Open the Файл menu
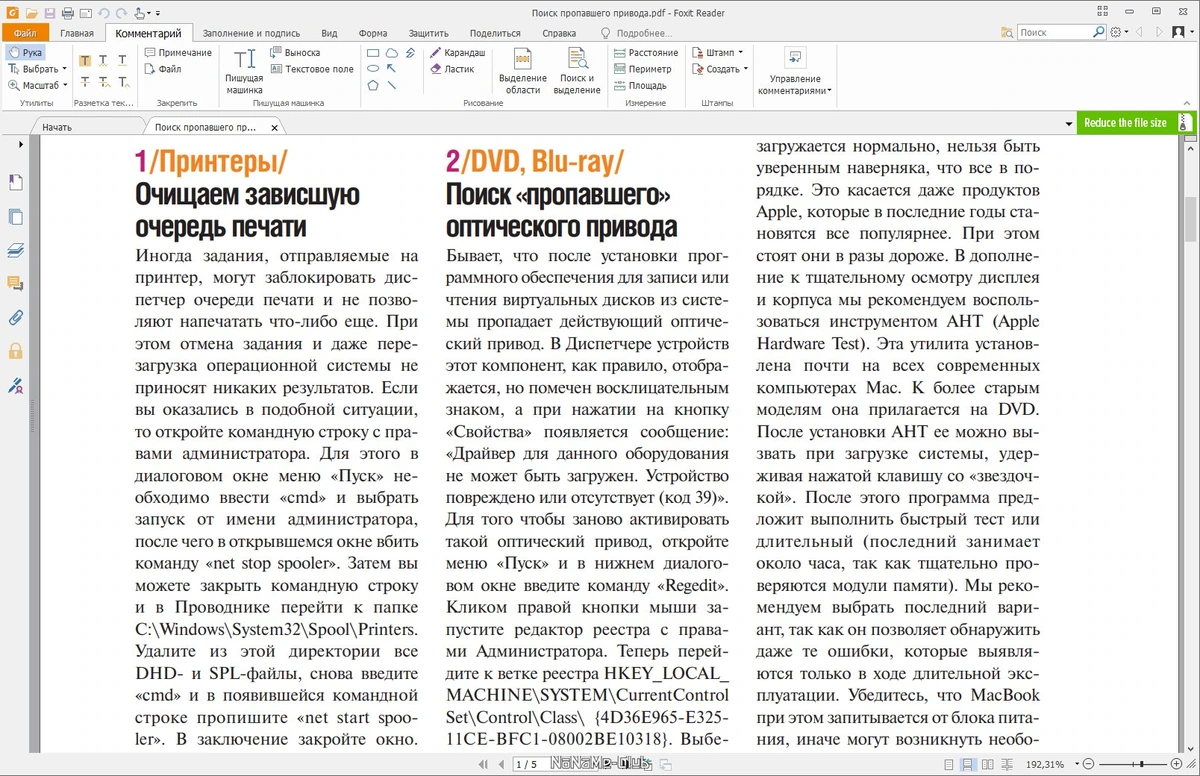 [24, 33]
